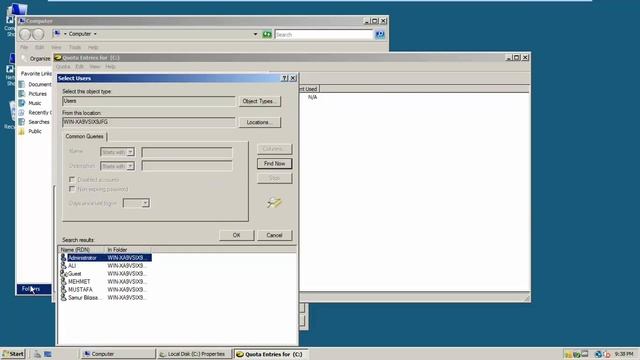Select the Guest user icon in results
This screenshot has width=640, height=360.
(x=63, y=273)
